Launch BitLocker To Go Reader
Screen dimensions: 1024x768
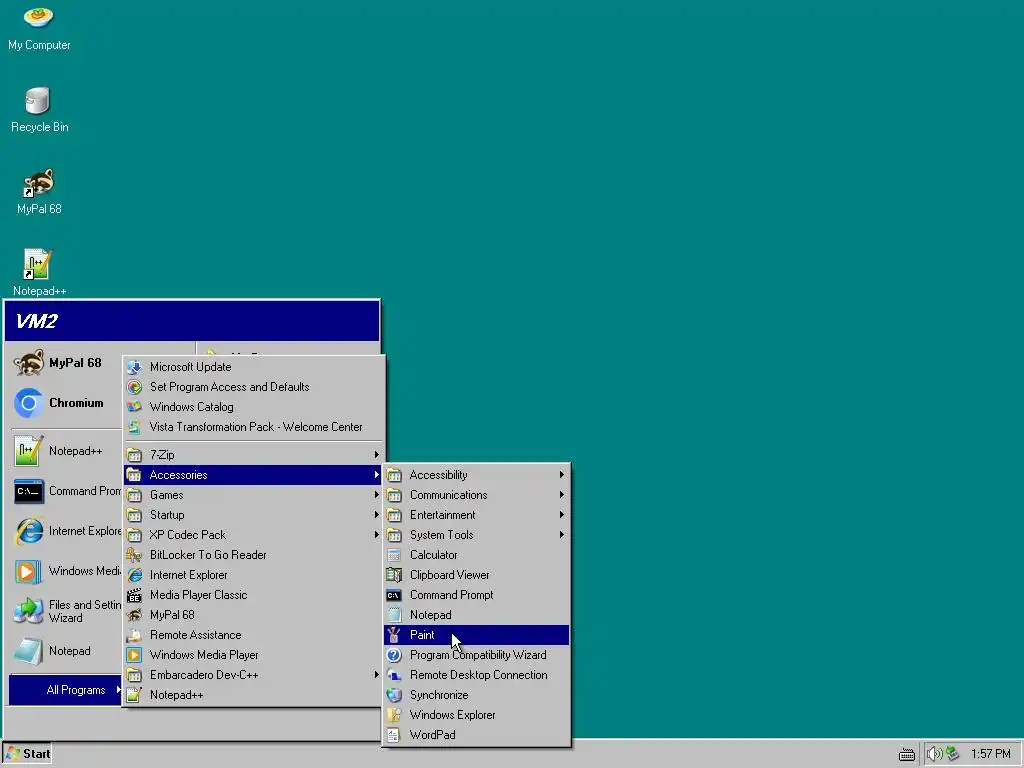[253, 555]
